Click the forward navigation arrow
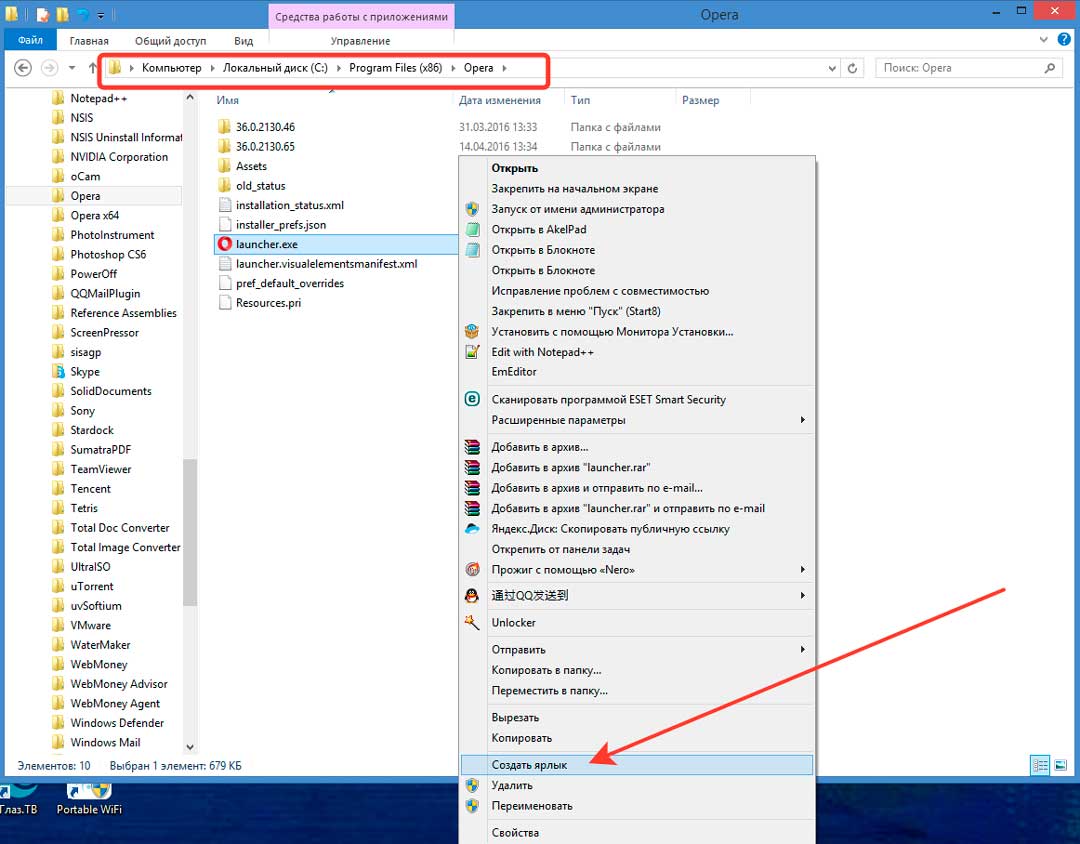Viewport: 1080px width, 844px height. (x=49, y=68)
